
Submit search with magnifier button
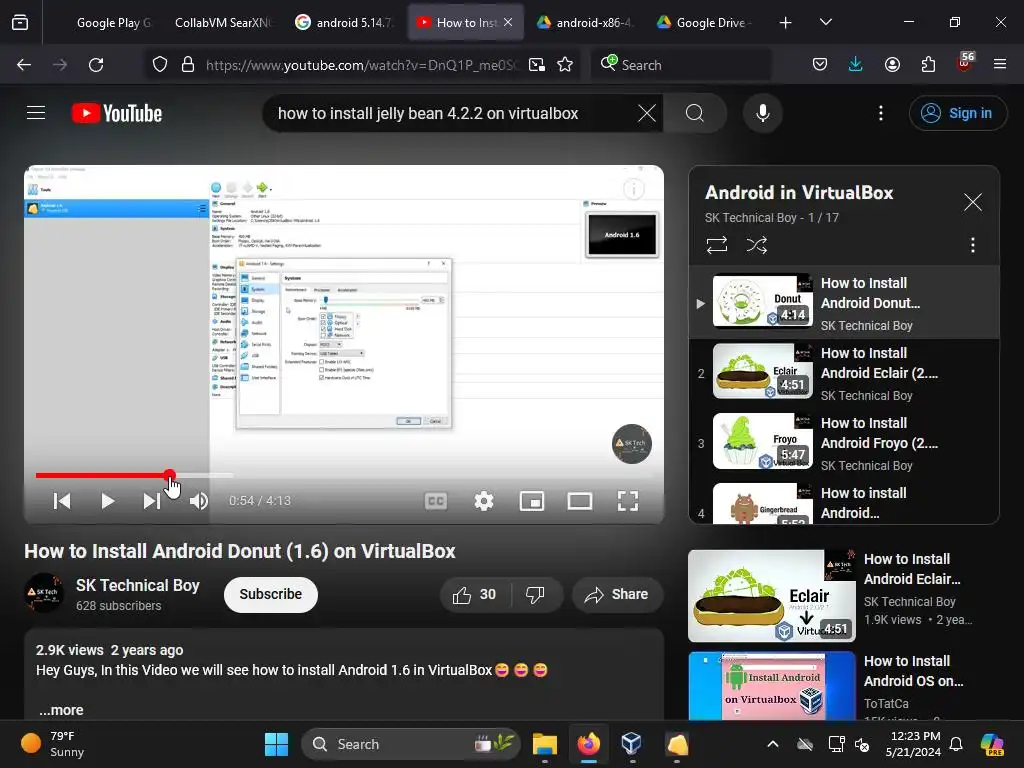(x=695, y=113)
